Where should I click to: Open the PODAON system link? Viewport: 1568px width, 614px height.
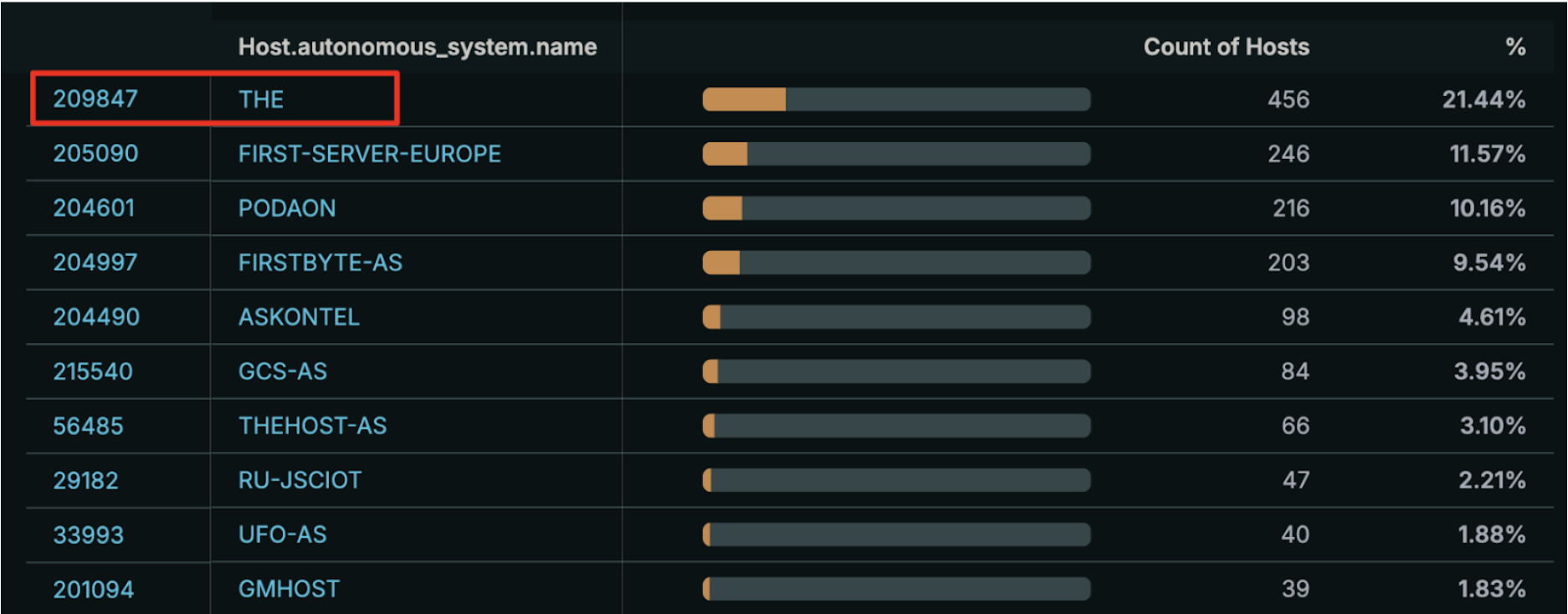tap(287, 208)
